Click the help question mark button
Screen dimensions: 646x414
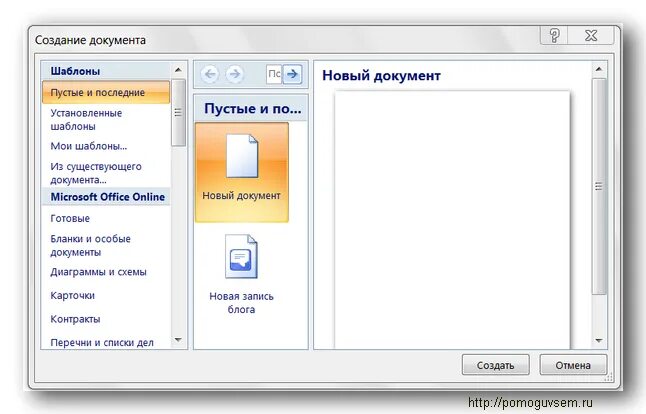tap(554, 35)
